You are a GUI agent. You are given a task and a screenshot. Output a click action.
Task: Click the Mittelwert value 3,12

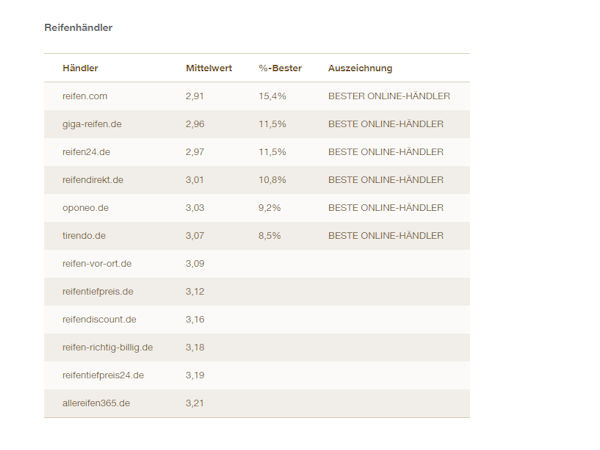pos(195,292)
